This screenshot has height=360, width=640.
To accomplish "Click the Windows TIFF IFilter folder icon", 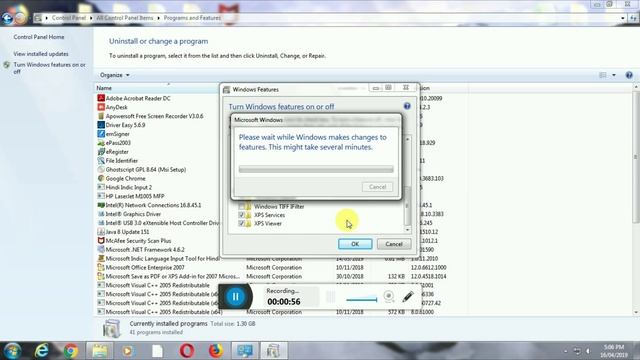I will [x=248, y=207].
